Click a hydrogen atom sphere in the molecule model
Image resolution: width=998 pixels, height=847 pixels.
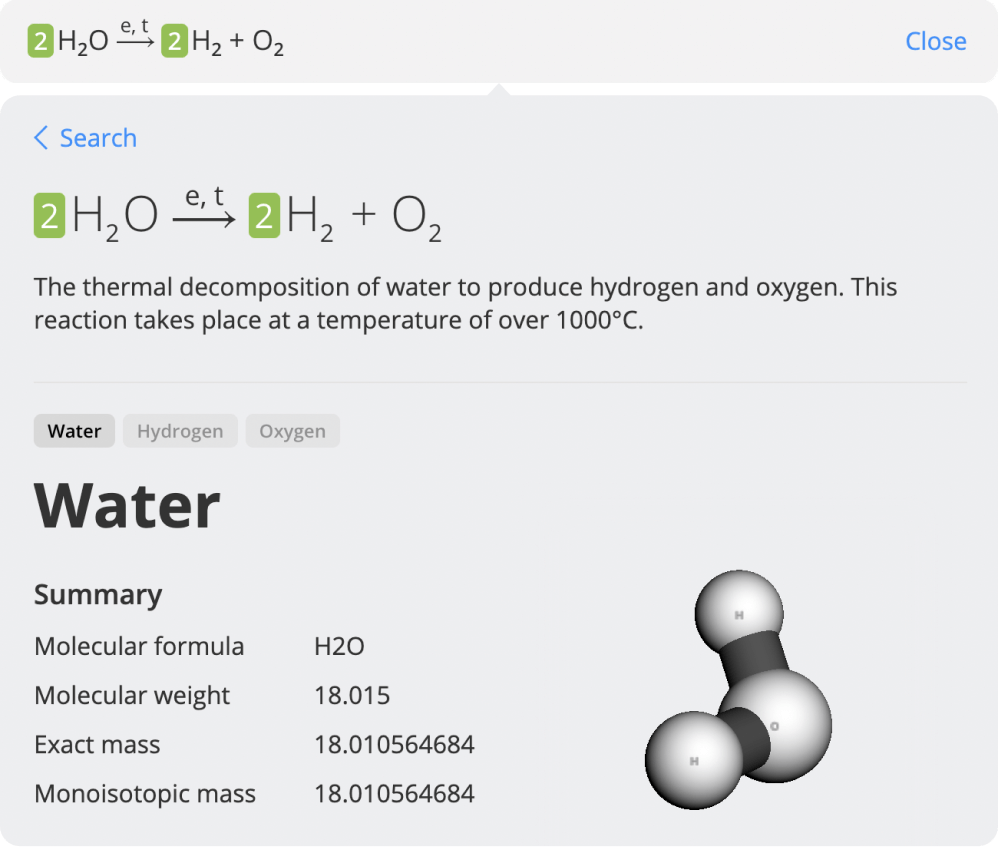[737, 612]
